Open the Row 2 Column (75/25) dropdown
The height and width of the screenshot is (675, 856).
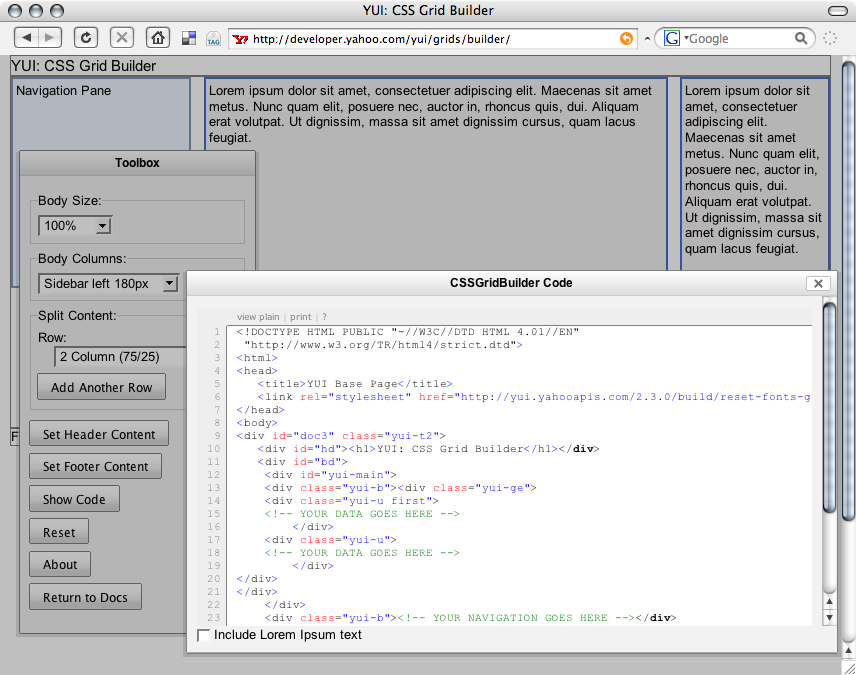click(120, 357)
